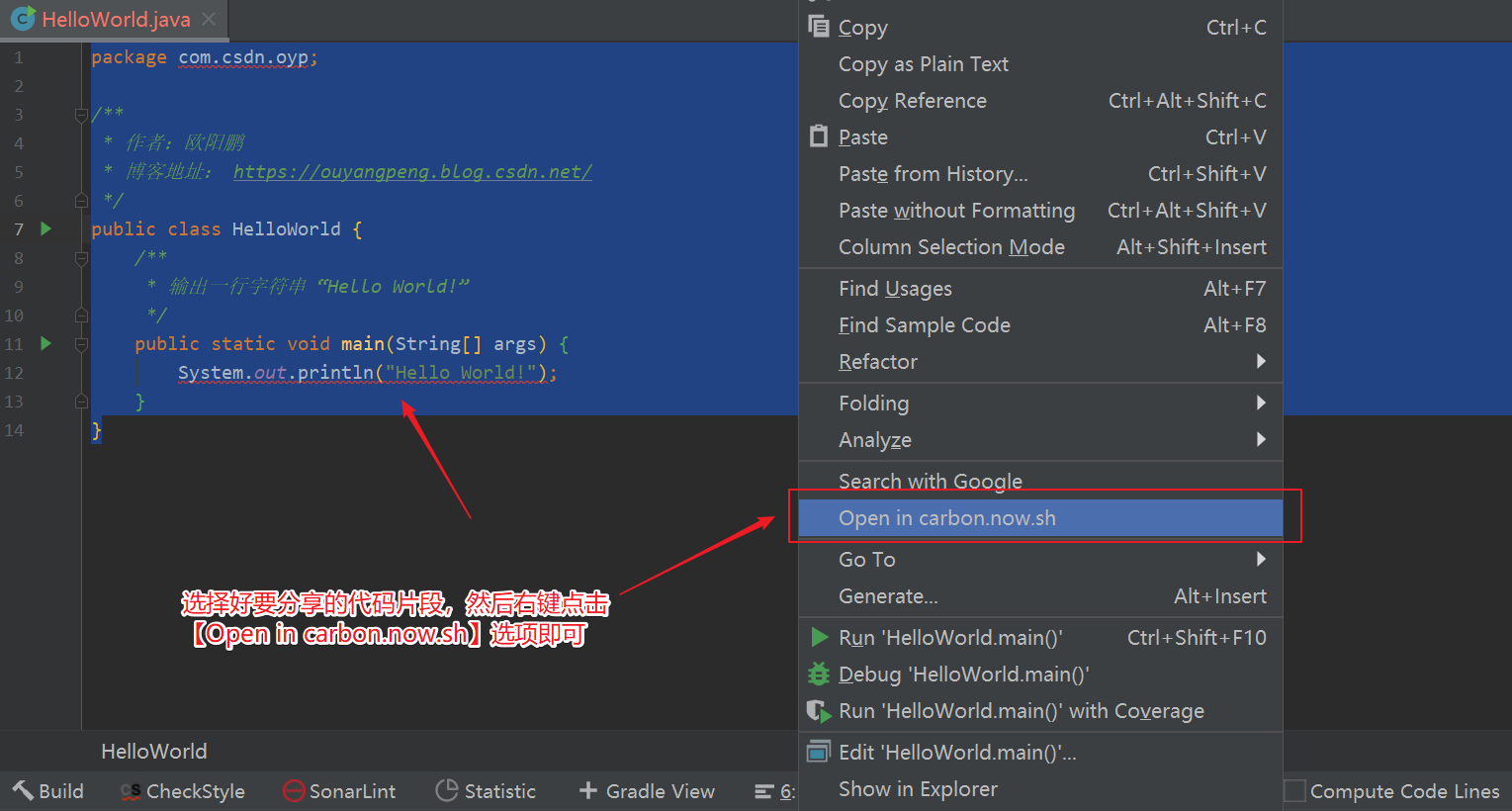Choose Show in Explorer

pyautogui.click(x=1040, y=789)
